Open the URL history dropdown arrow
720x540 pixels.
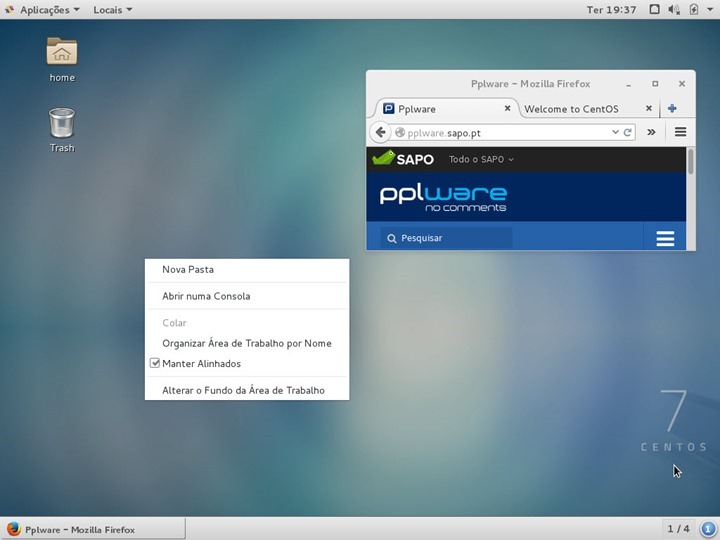(x=615, y=132)
